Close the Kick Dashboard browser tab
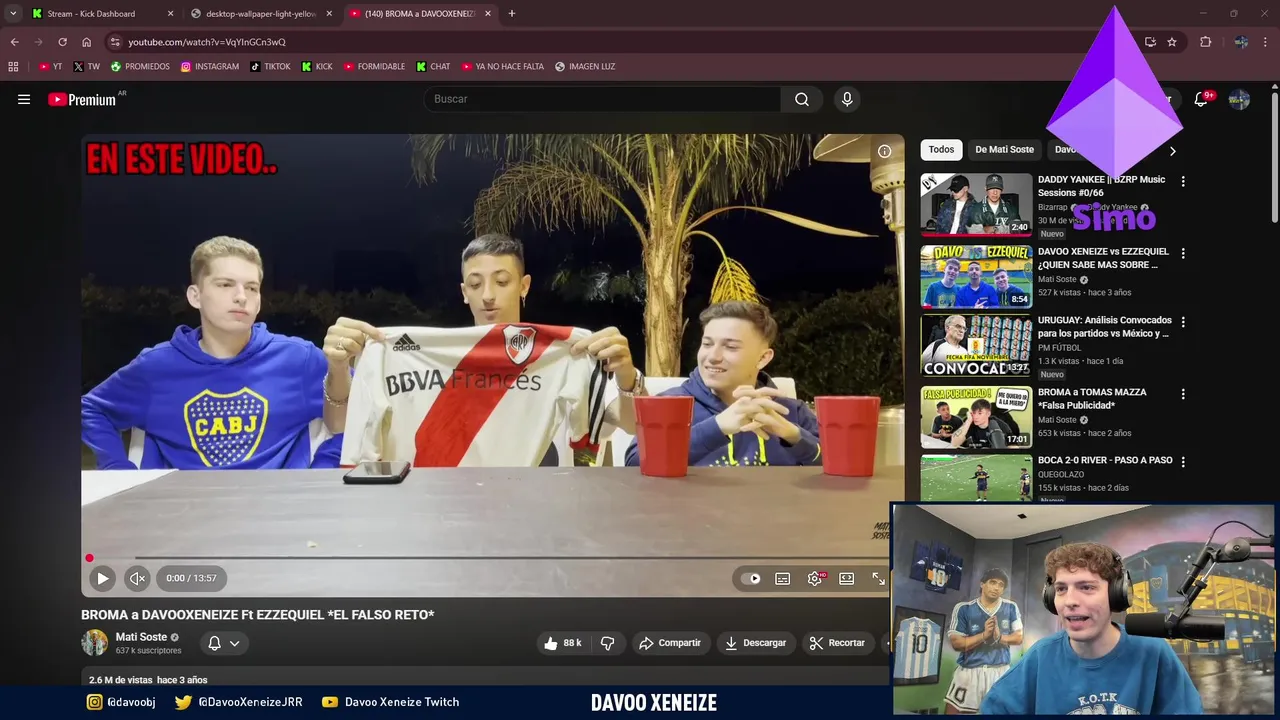1280x720 pixels. pos(170,14)
